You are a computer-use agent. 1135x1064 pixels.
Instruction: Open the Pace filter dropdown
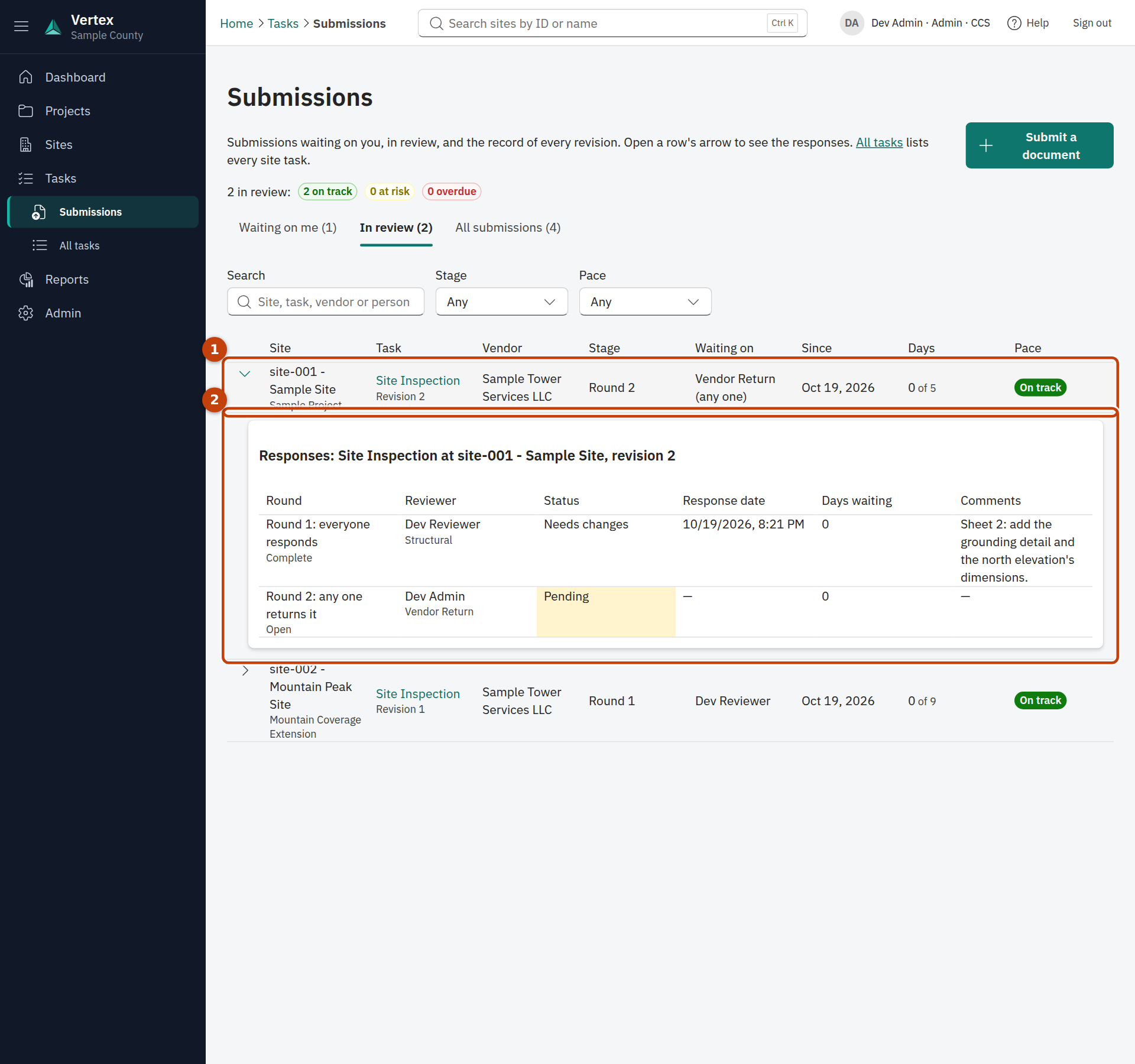pos(645,302)
